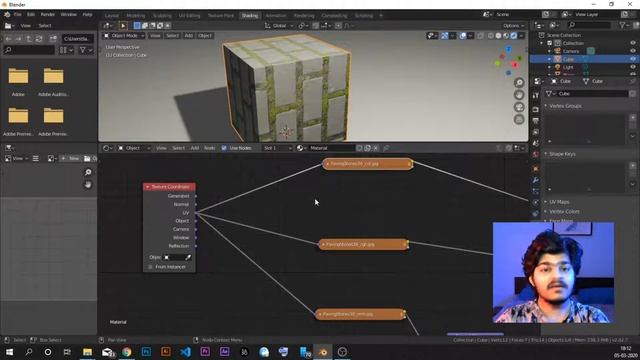Viewport: 640px width, 360px height.
Task: Open Chrome from the Windows taskbar
Action: [x=127, y=352]
